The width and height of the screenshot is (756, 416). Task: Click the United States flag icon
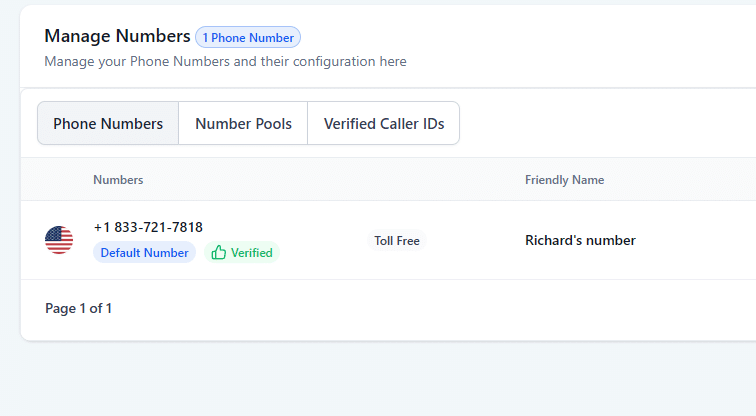coord(59,240)
